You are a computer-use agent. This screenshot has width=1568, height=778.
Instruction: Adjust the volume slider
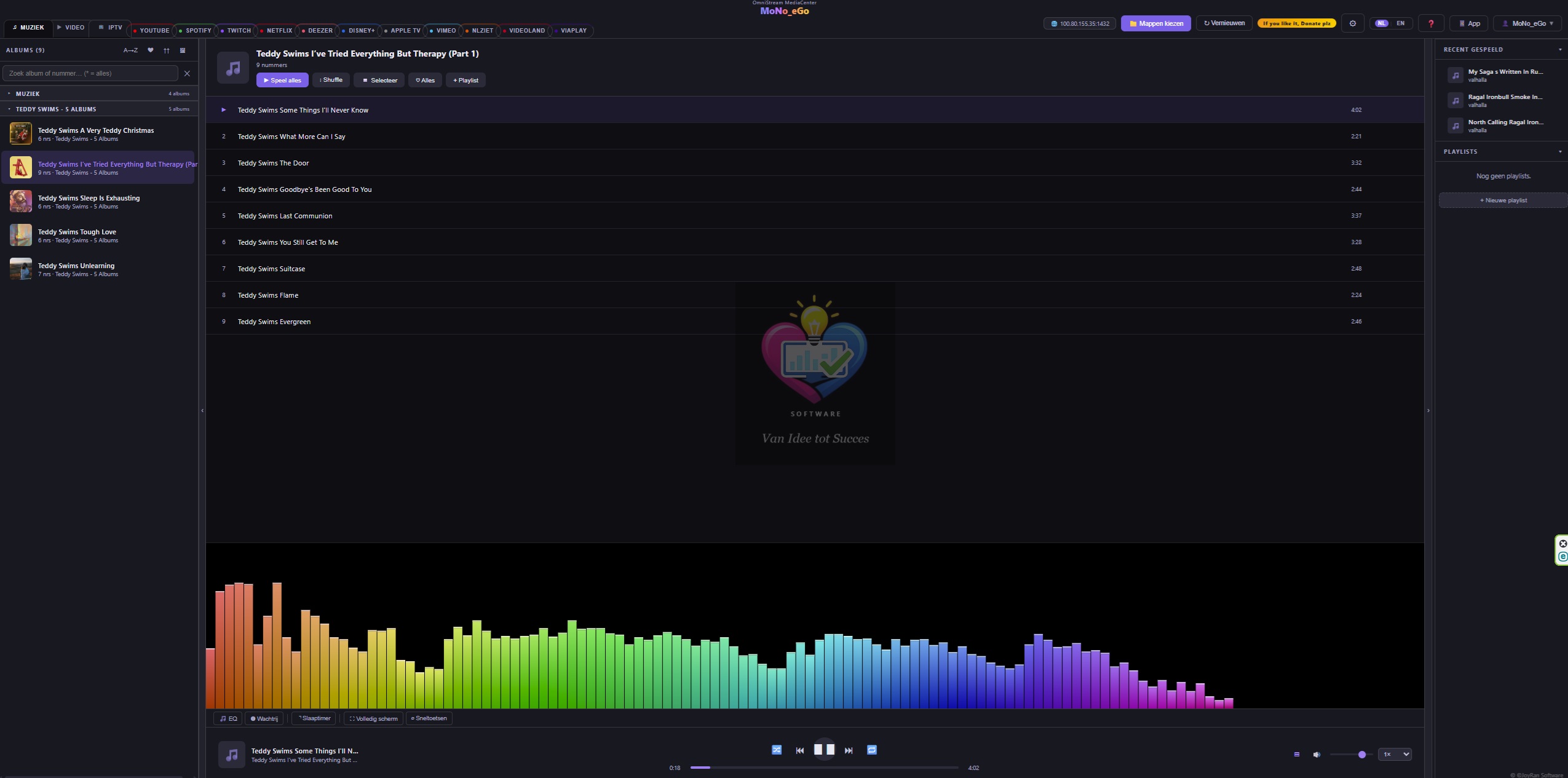point(1351,755)
